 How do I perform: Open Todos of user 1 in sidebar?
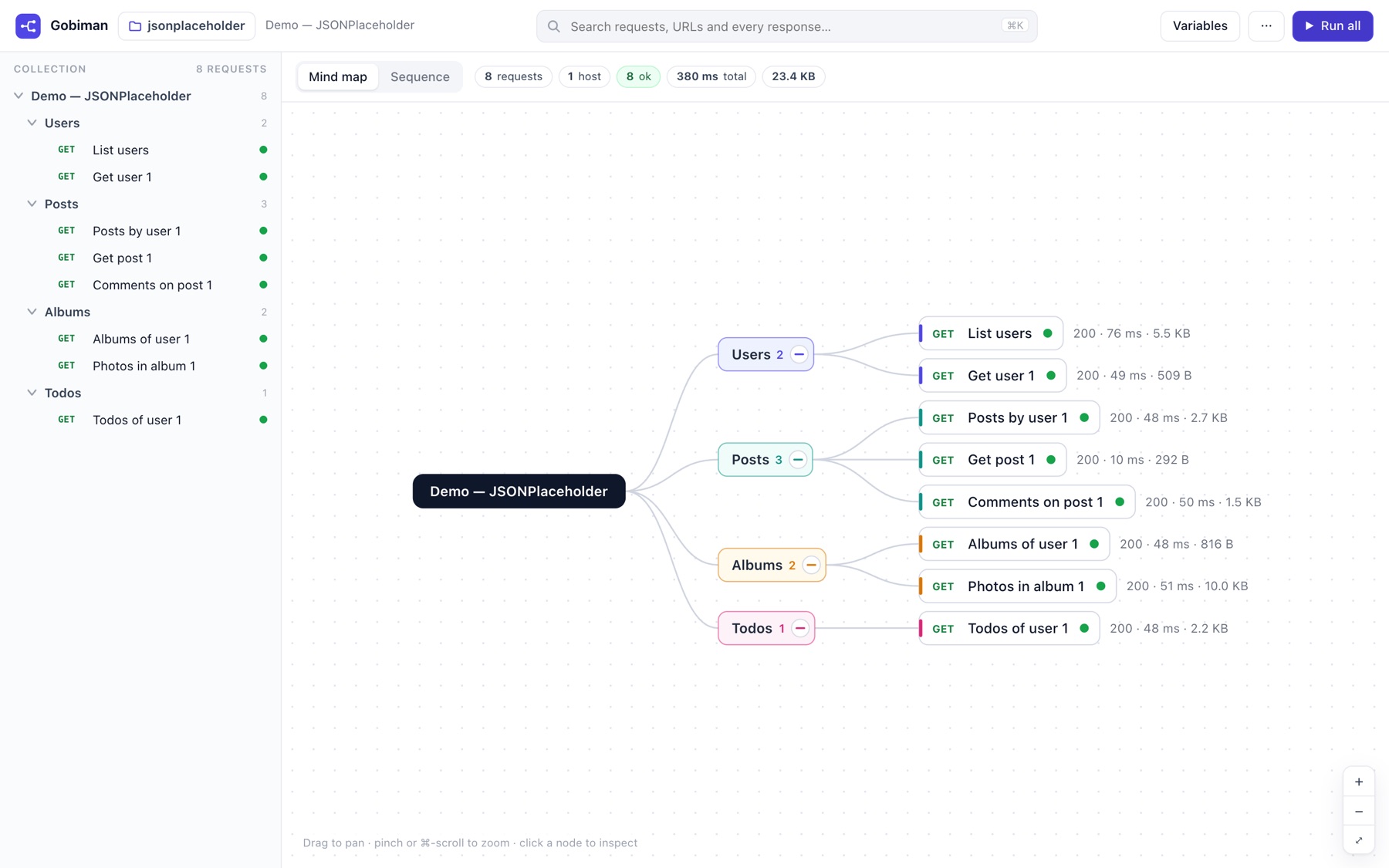[140, 420]
